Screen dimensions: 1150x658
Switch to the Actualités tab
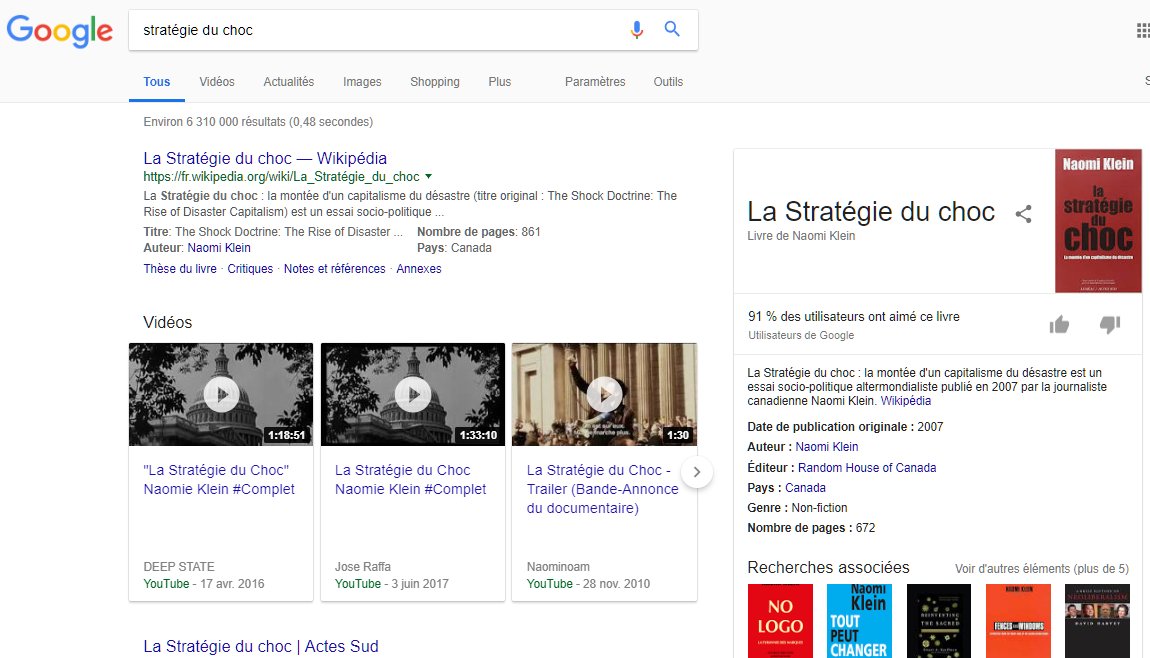[x=289, y=81]
